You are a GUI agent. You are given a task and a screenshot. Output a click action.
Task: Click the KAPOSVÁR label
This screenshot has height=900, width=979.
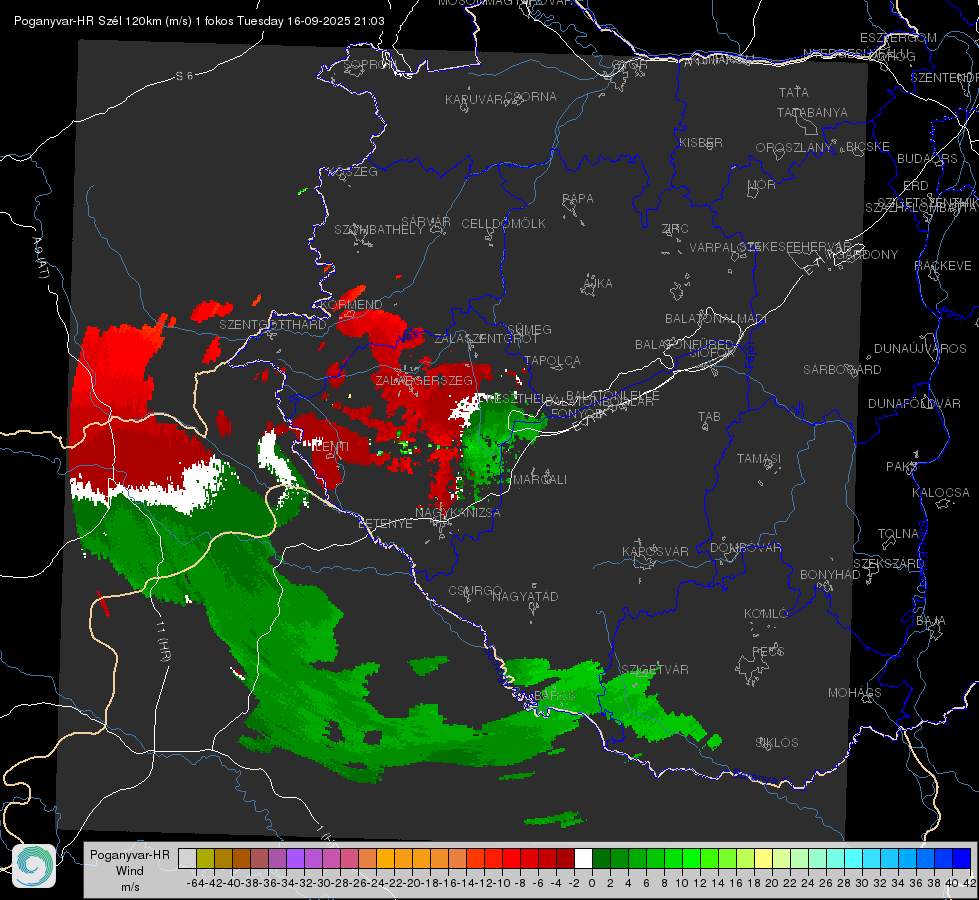pyautogui.click(x=655, y=551)
